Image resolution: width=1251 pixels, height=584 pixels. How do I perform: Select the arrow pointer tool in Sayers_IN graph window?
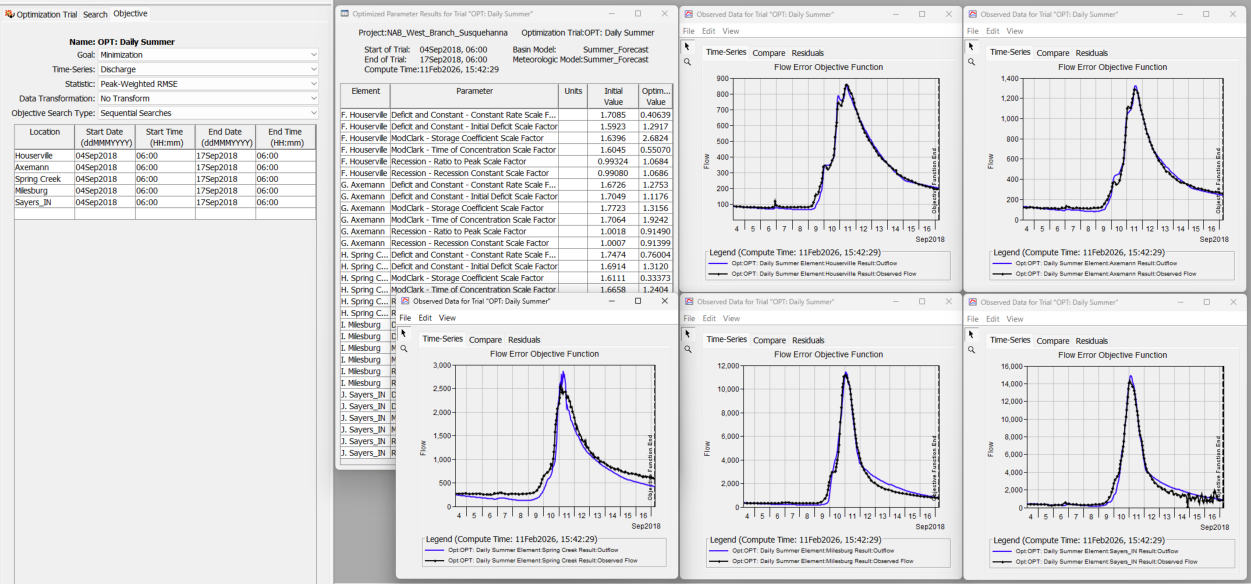(x=972, y=333)
